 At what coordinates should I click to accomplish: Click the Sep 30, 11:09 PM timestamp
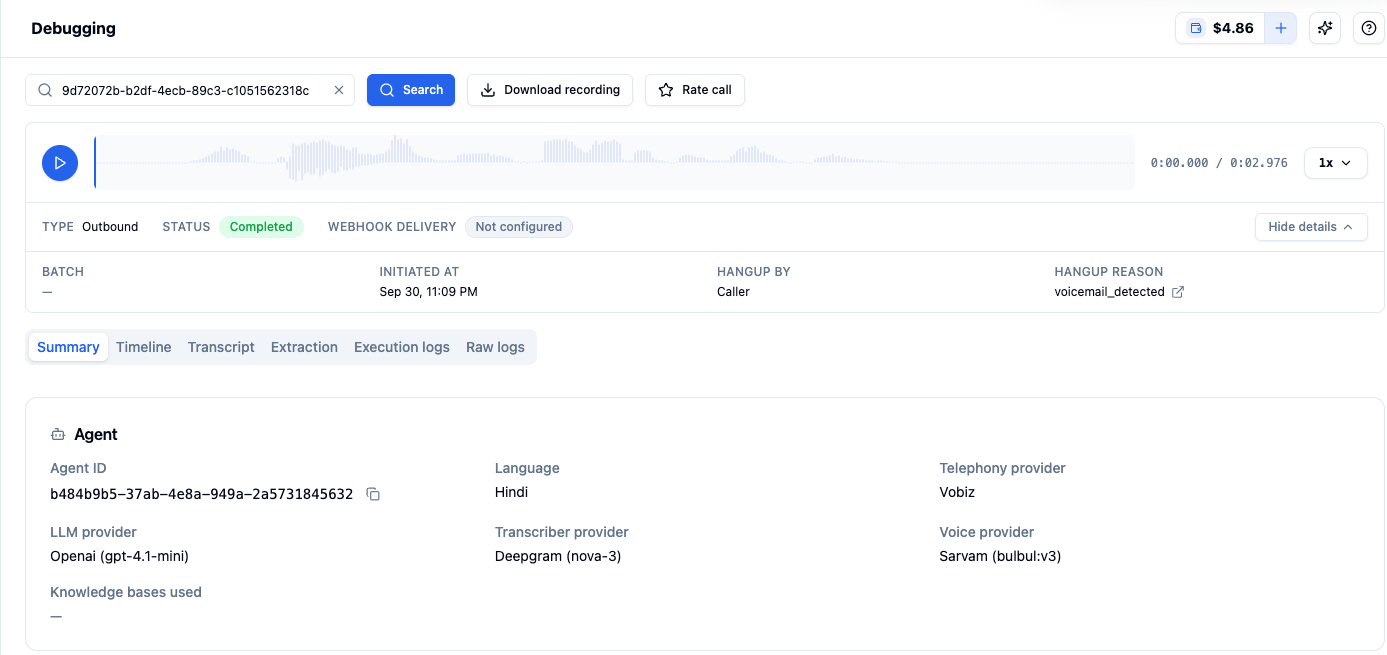(428, 292)
